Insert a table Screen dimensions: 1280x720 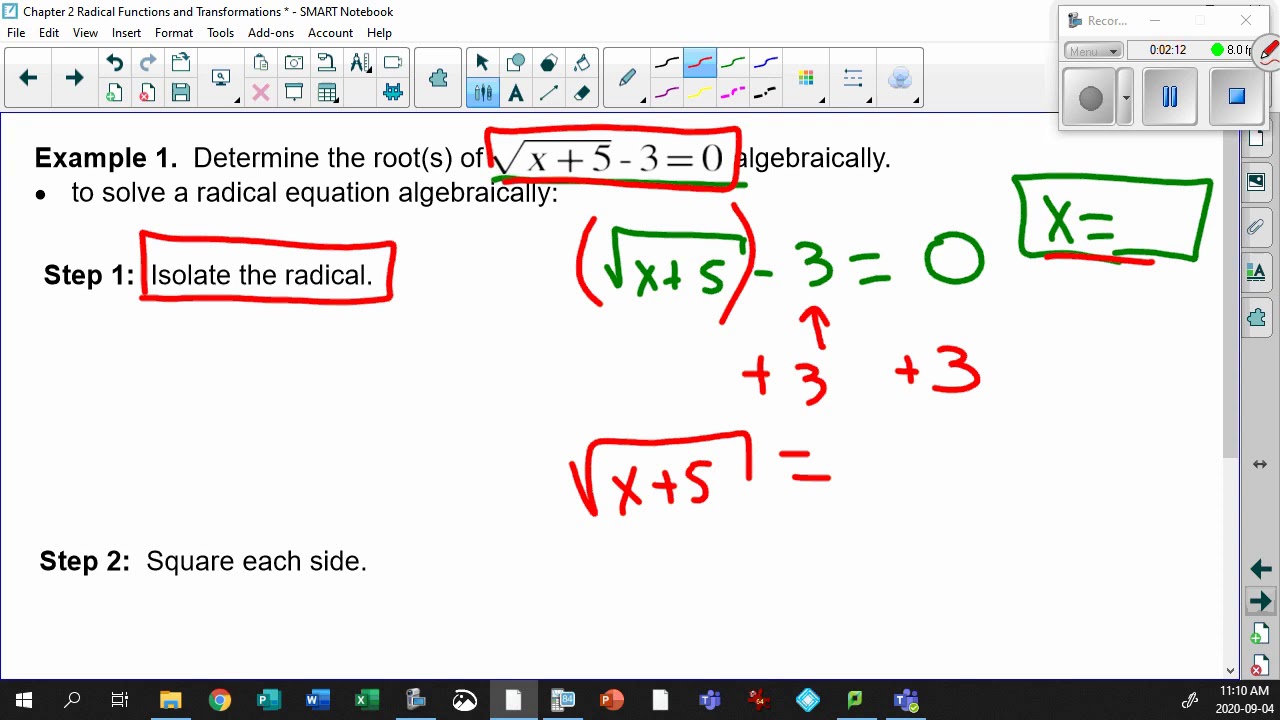(x=327, y=93)
